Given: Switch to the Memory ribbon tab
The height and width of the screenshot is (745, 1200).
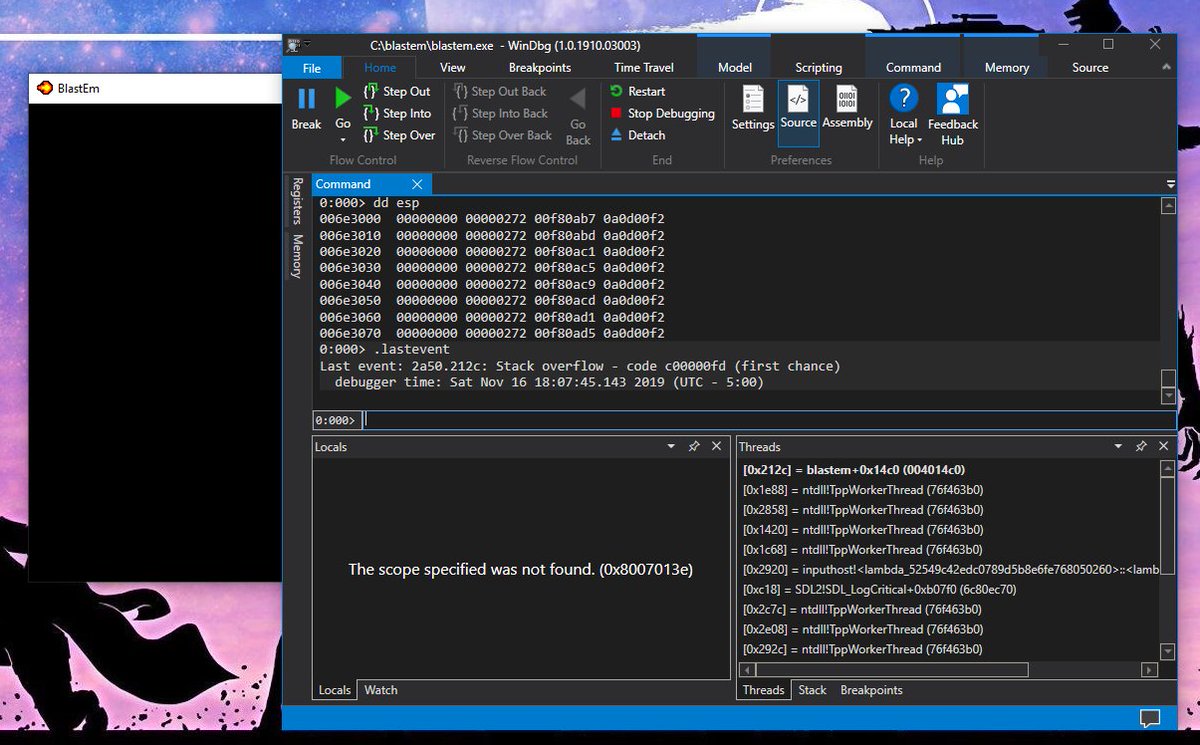Looking at the screenshot, I should (1006, 68).
